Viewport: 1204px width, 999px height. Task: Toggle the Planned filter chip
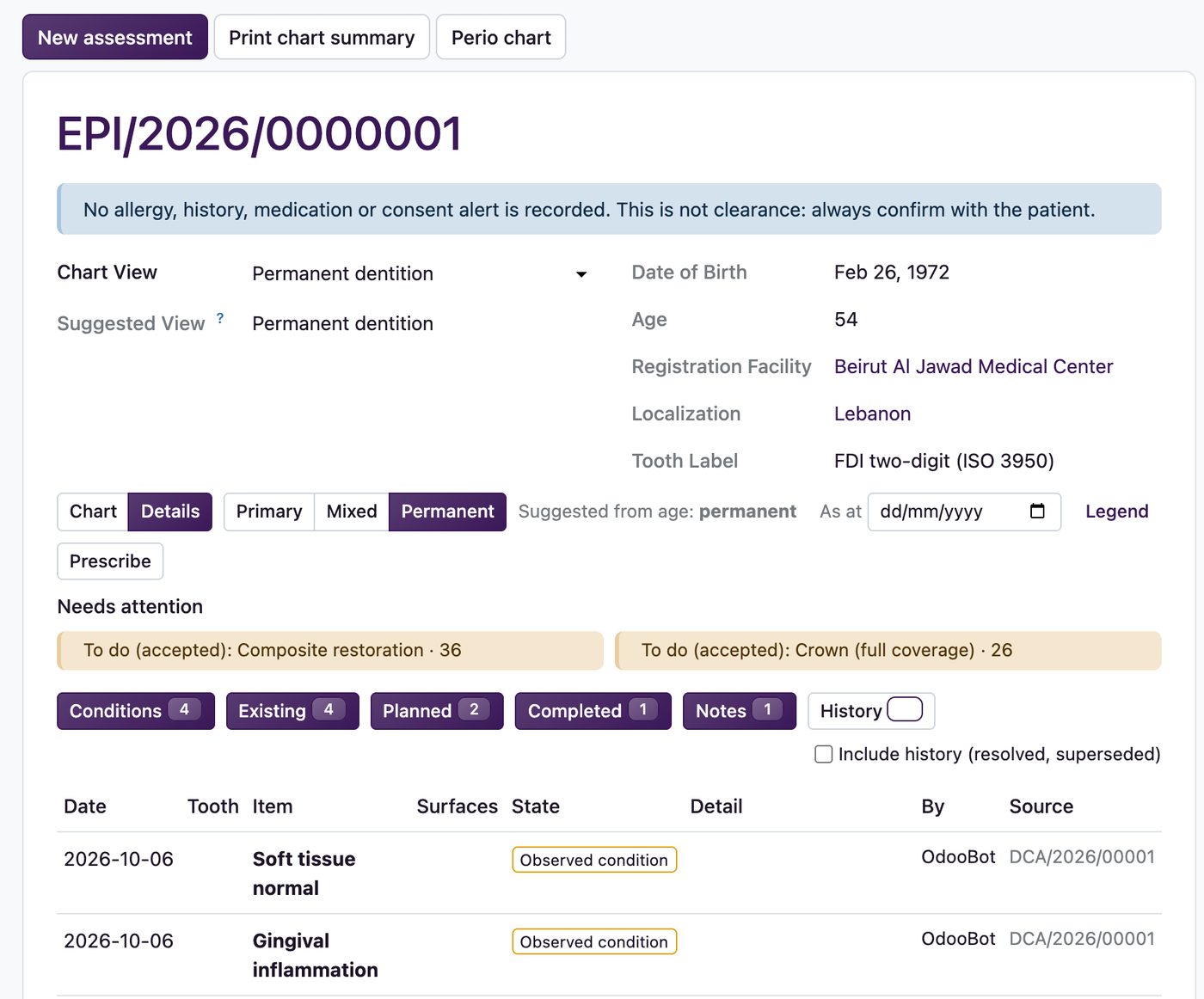(437, 711)
